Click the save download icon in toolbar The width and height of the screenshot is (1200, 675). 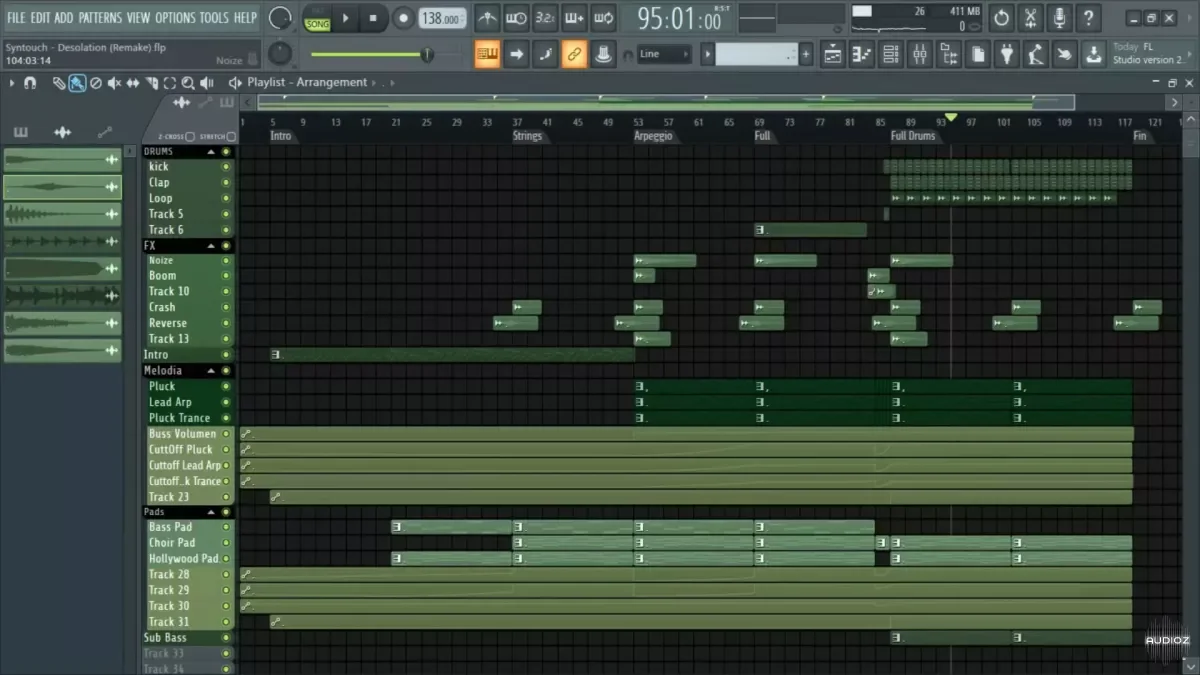1094,54
